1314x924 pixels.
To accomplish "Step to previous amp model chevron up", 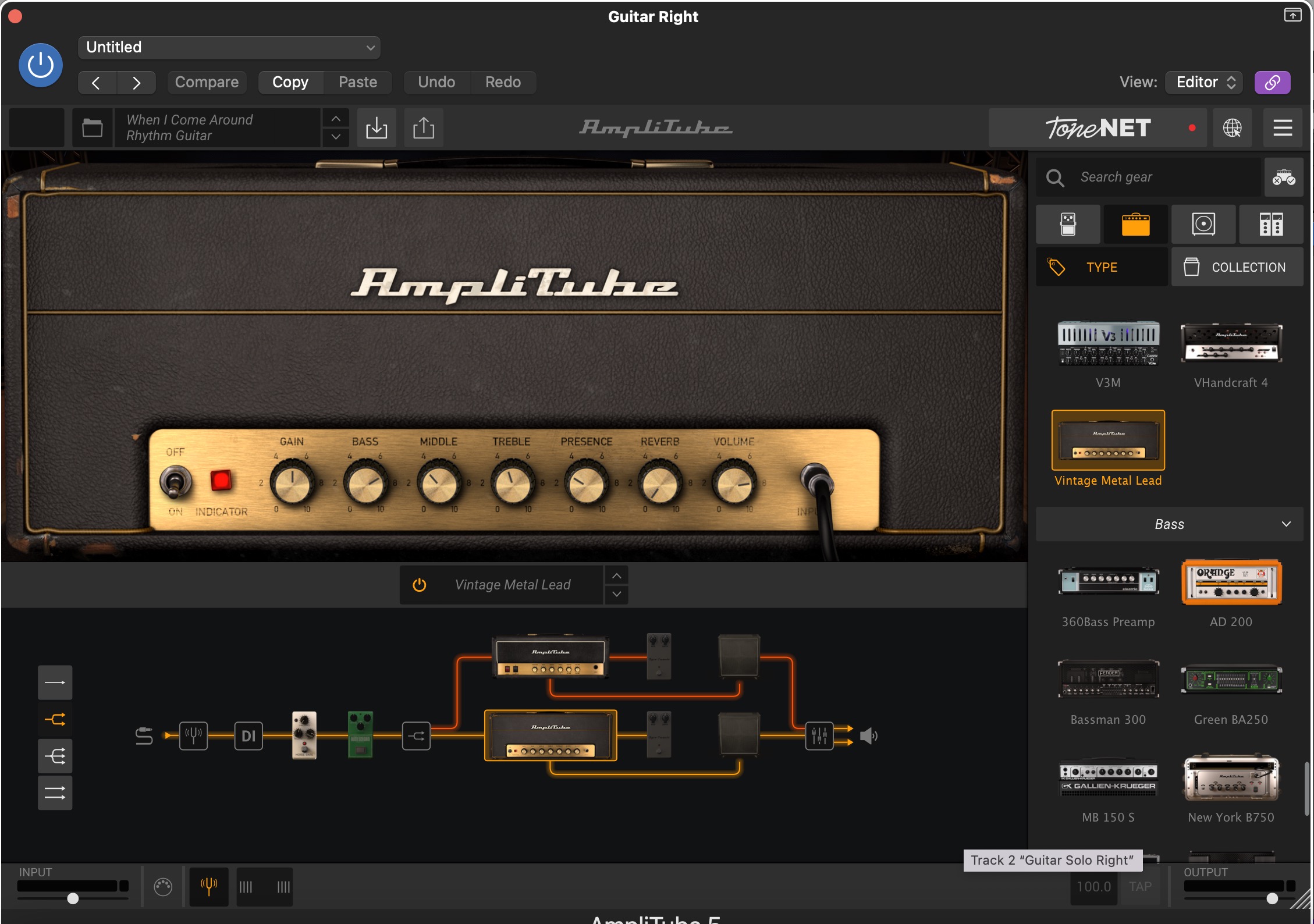I will click(617, 575).
